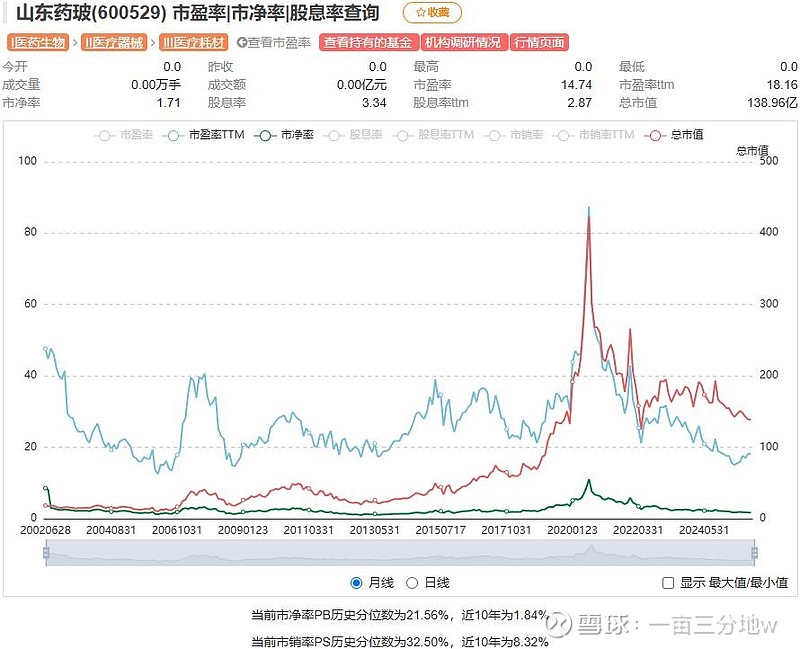This screenshot has width=800, height=649.
Task: Click the 20150717 x-axis date label
Action: pyautogui.click(x=440, y=530)
